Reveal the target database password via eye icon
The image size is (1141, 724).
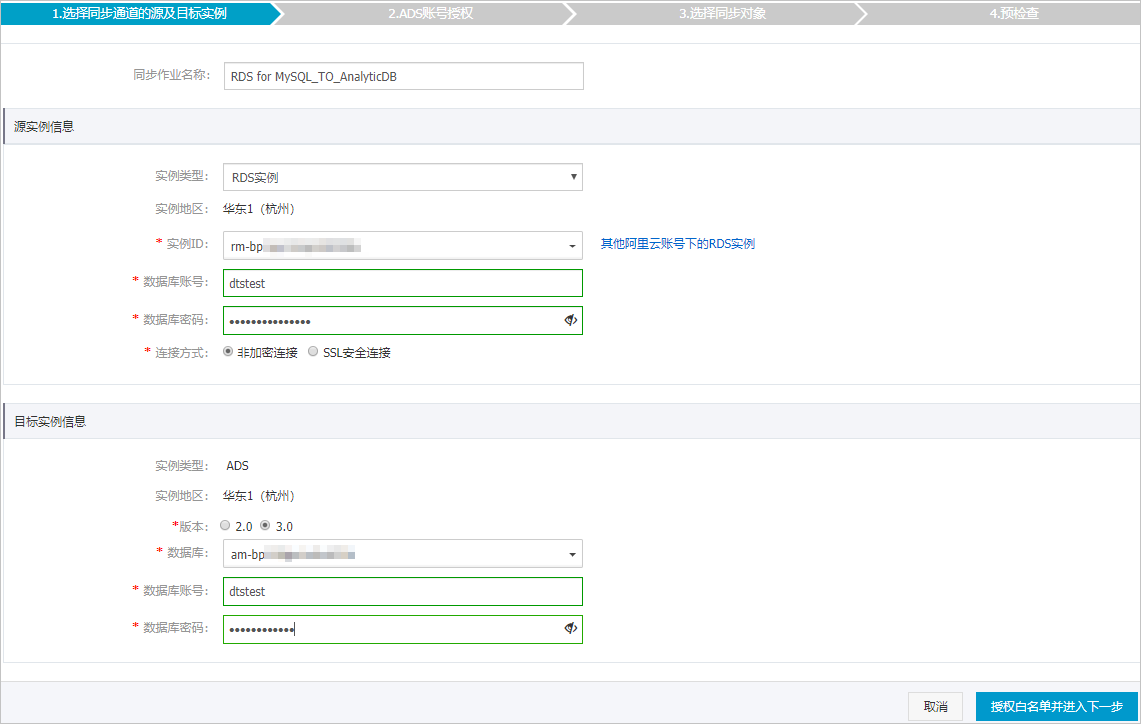pos(570,629)
